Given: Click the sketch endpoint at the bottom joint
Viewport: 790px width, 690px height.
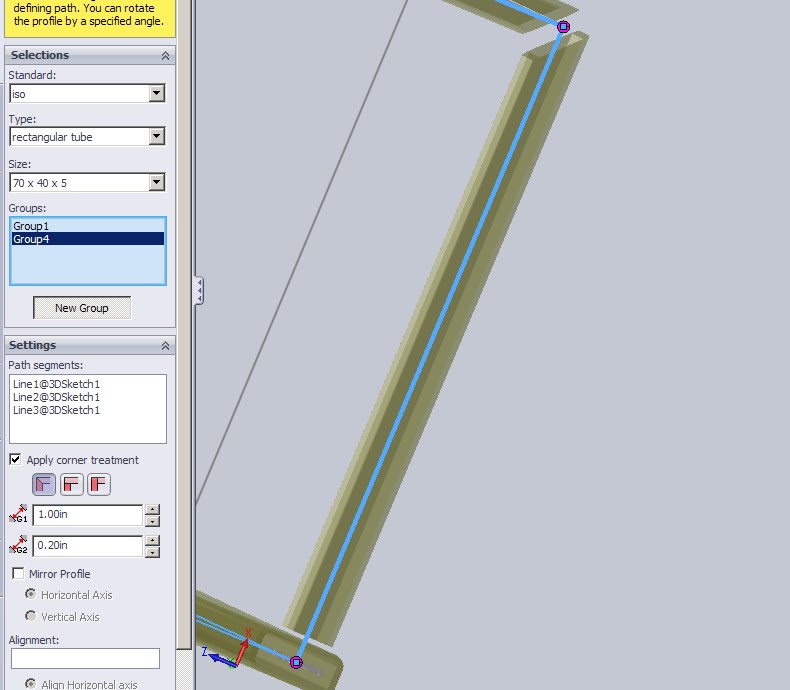Looking at the screenshot, I should pos(296,662).
